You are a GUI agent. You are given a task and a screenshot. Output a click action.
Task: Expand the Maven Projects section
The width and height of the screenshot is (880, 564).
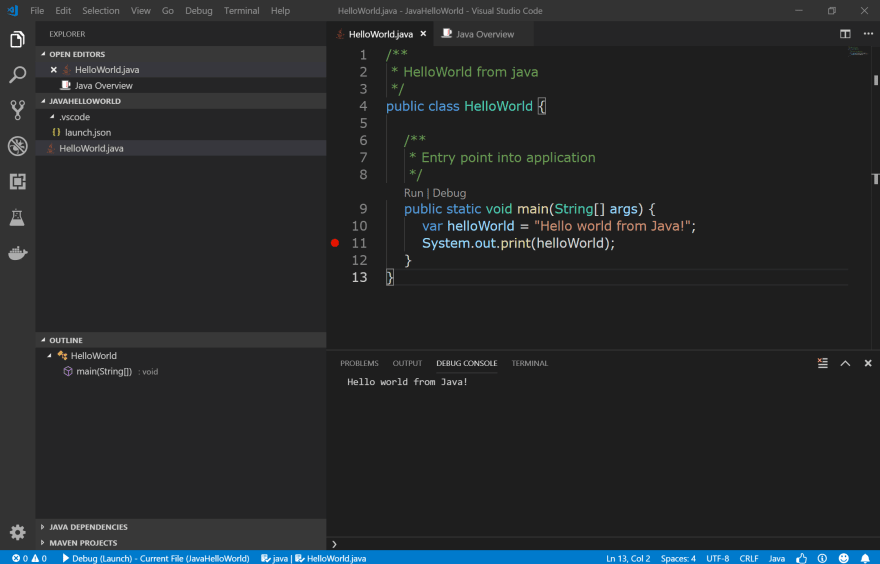pyautogui.click(x=43, y=543)
